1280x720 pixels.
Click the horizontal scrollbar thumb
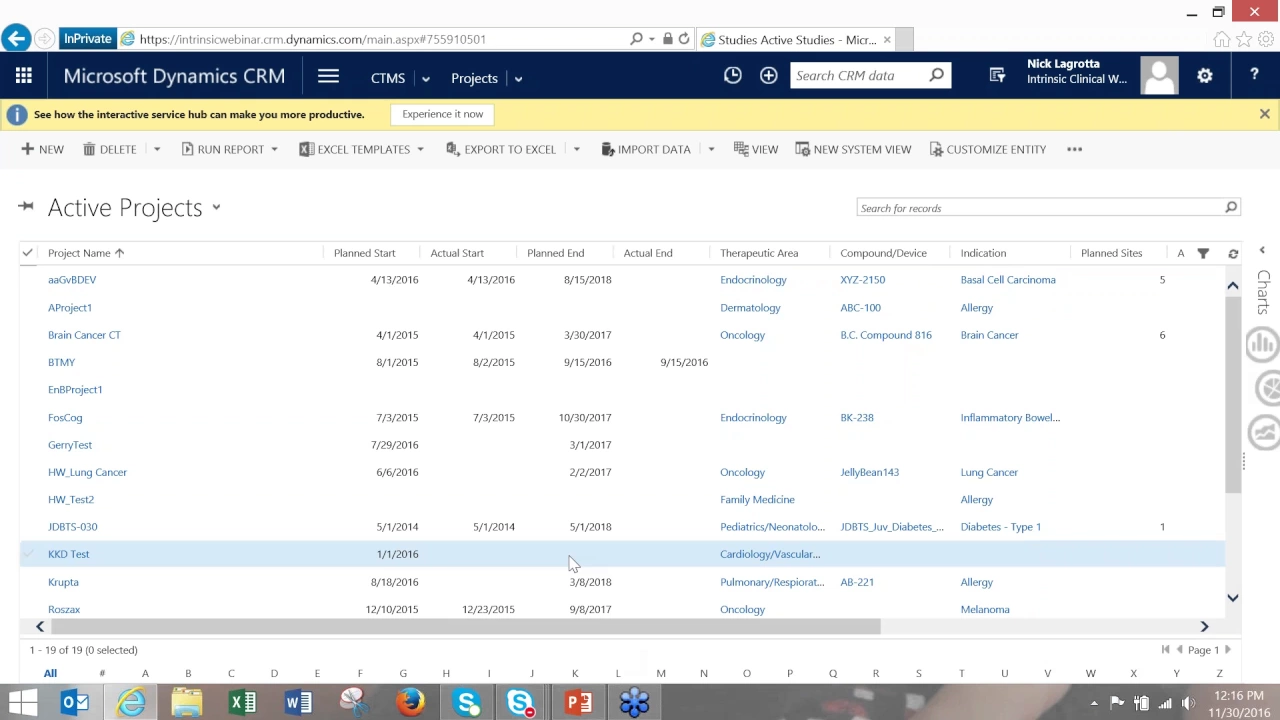pos(466,627)
